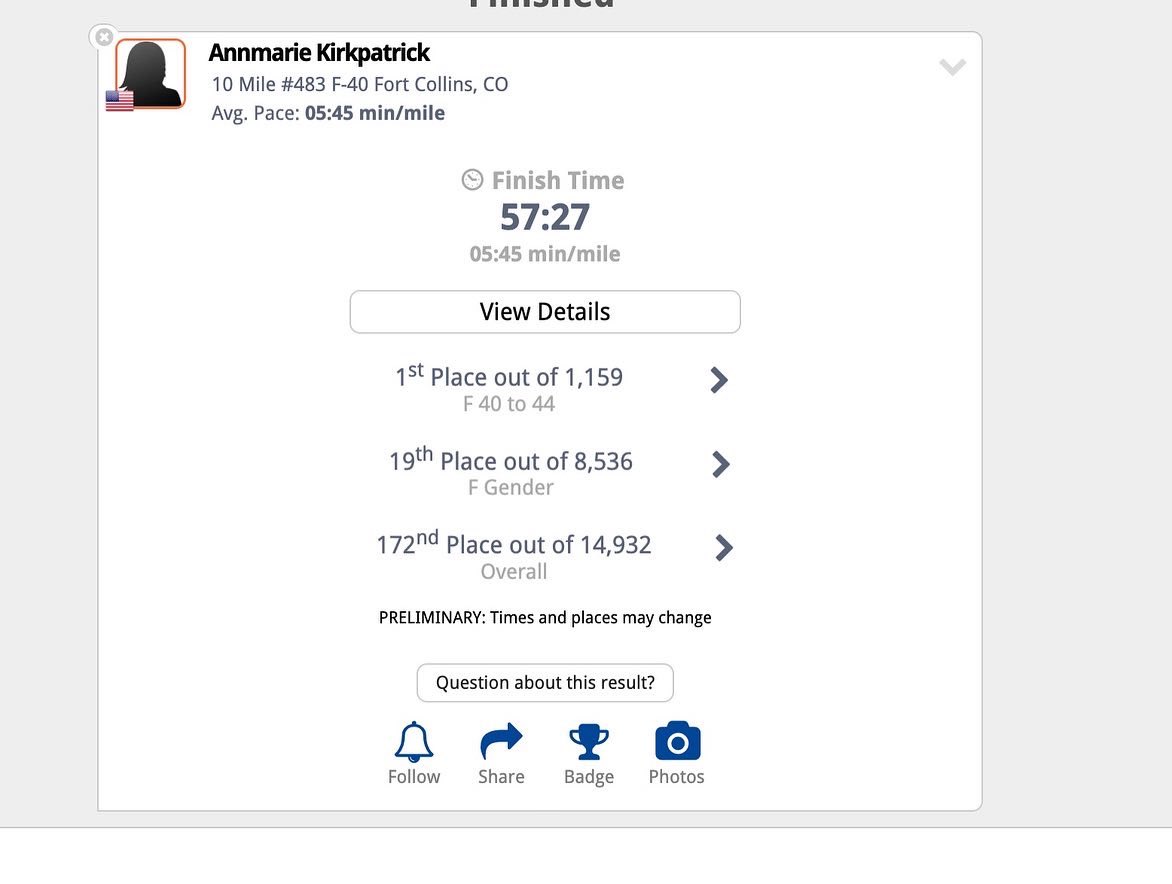Click the 57:27 finish time value

pyautogui.click(x=545, y=216)
